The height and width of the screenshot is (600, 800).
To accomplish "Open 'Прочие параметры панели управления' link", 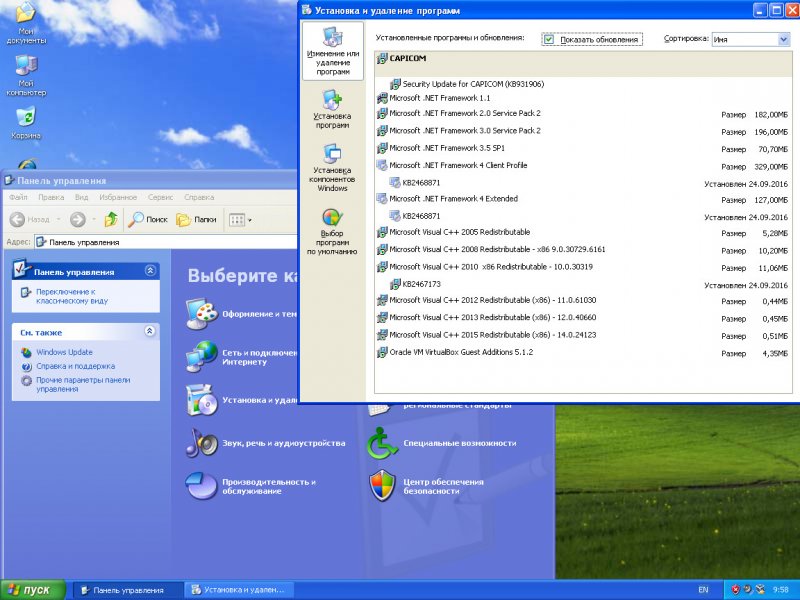I will tap(83, 385).
